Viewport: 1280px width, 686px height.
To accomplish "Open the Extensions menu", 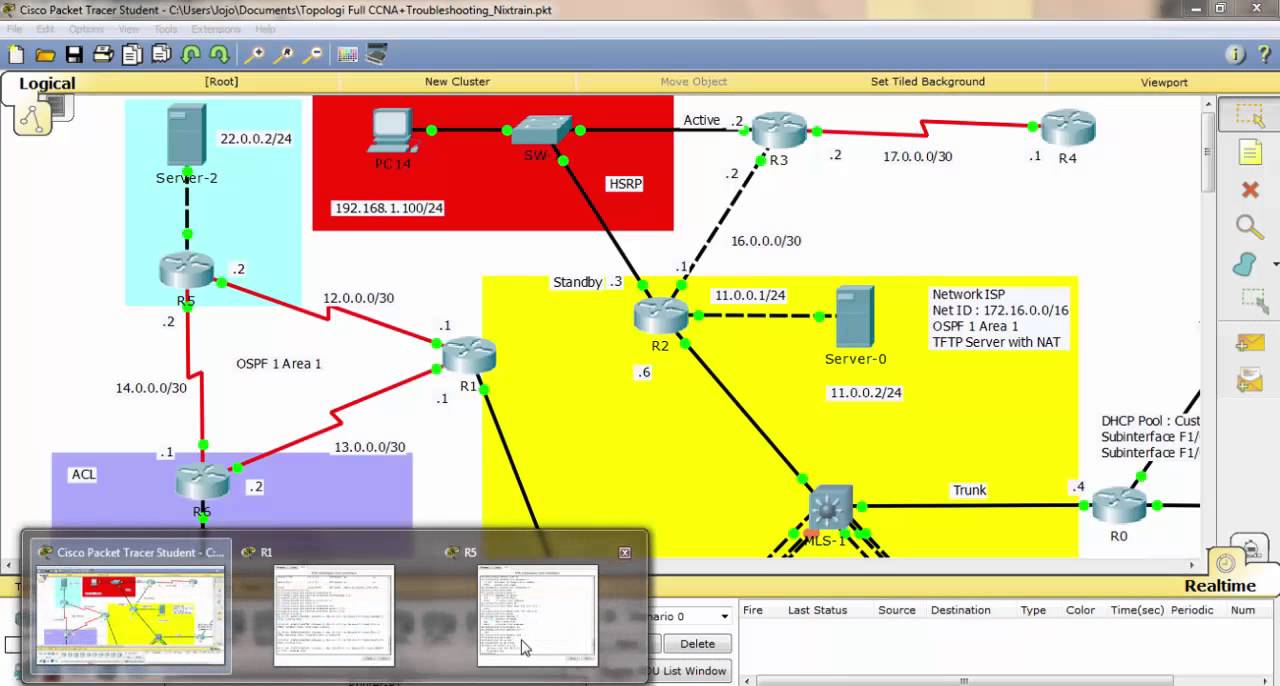I will 216,29.
